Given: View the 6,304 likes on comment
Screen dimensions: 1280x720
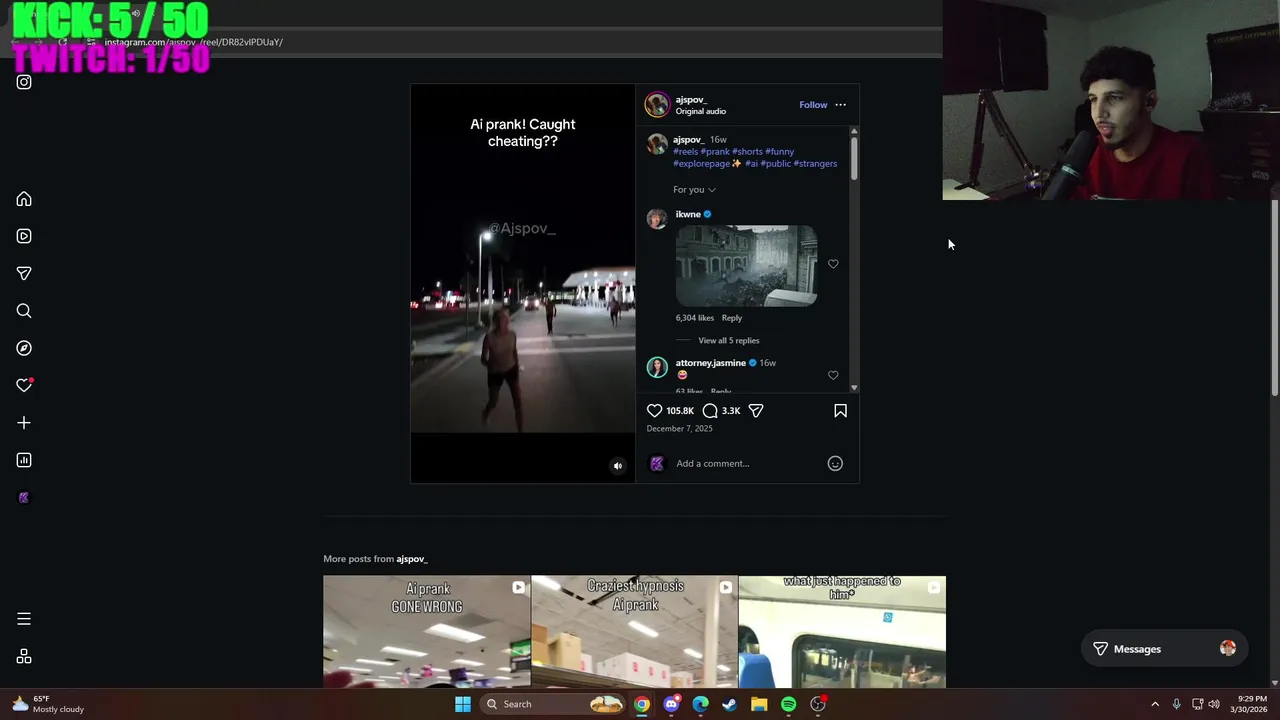Looking at the screenshot, I should [695, 318].
